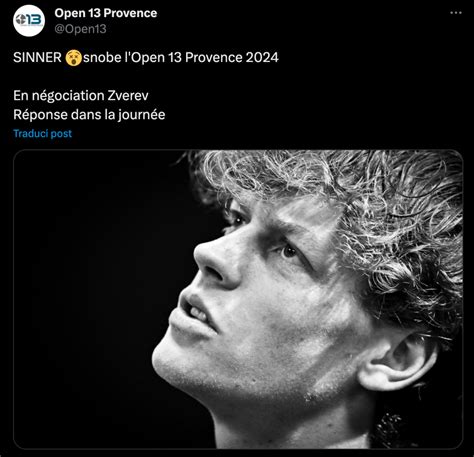Click the 'Open 13 Provence' display name
The width and height of the screenshot is (474, 457).
(106, 13)
